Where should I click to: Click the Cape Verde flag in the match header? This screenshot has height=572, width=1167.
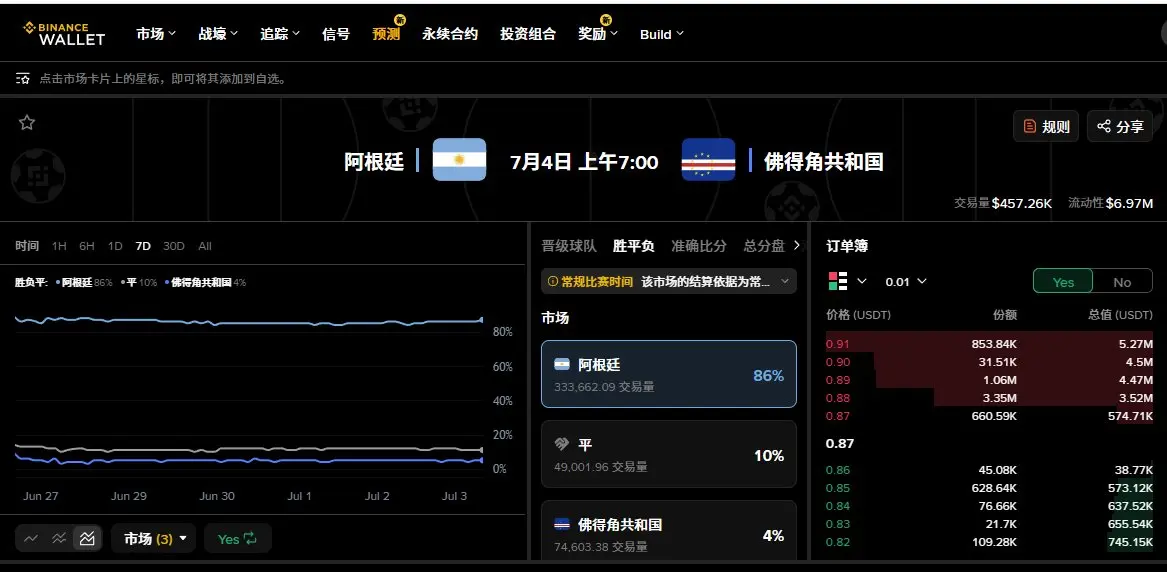click(x=709, y=159)
